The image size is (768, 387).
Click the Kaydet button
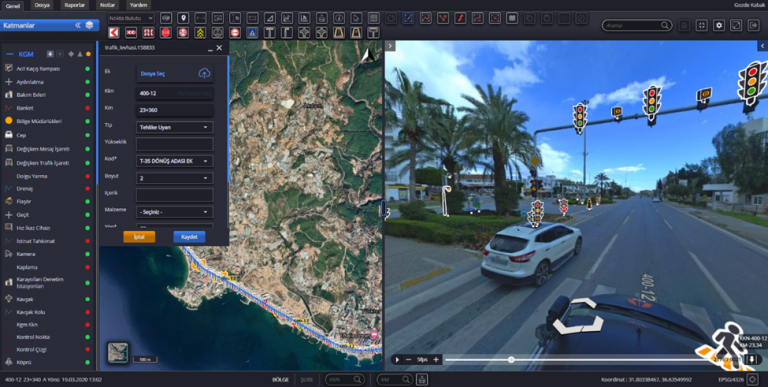[x=189, y=237]
